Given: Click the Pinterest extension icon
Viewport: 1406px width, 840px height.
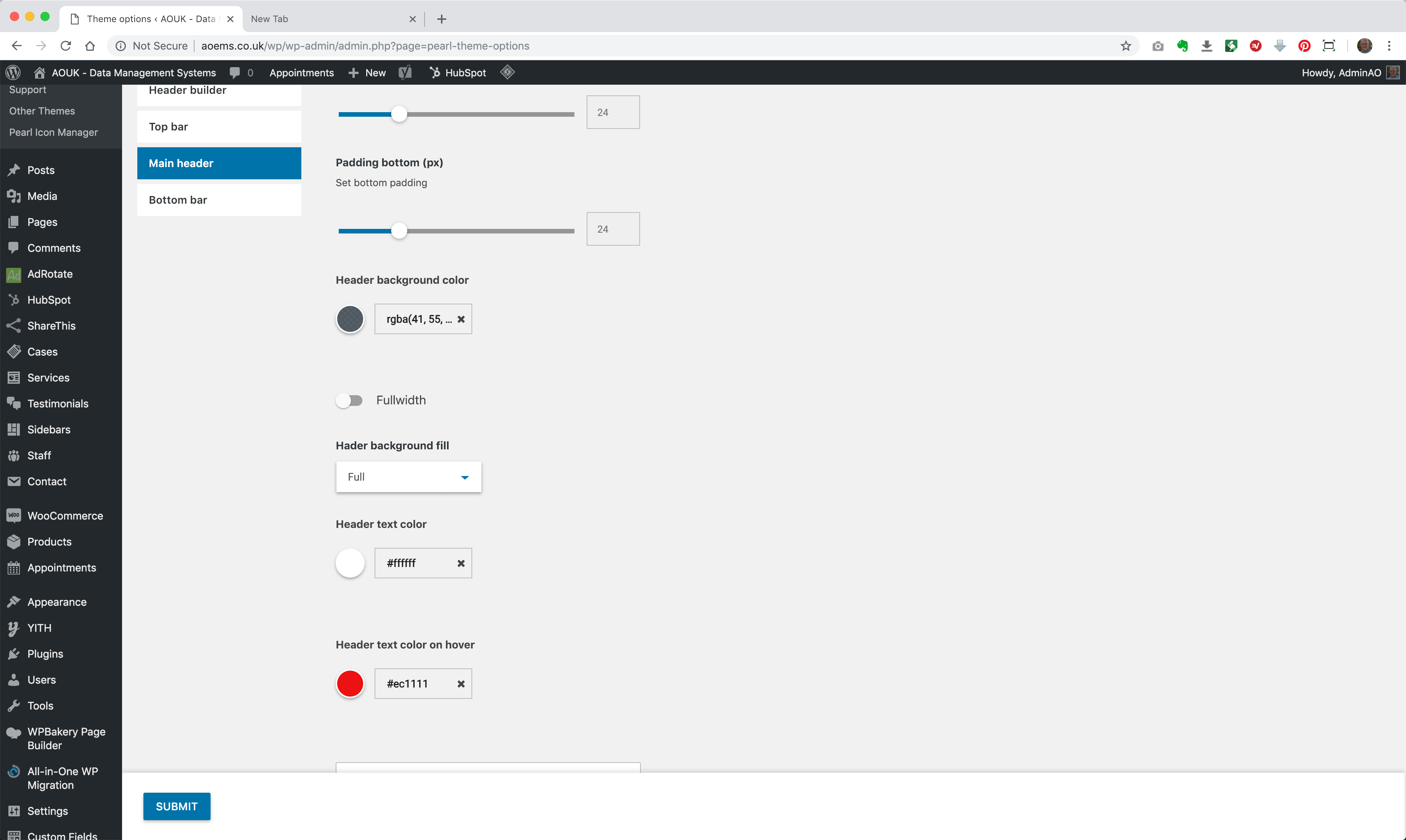Looking at the screenshot, I should point(1304,46).
